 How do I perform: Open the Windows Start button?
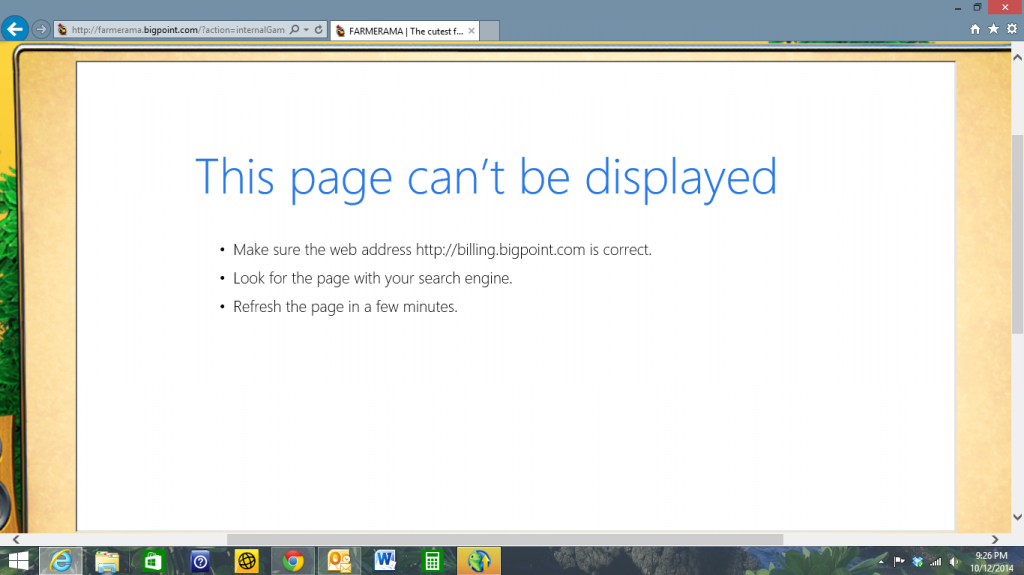pyautogui.click(x=18, y=561)
